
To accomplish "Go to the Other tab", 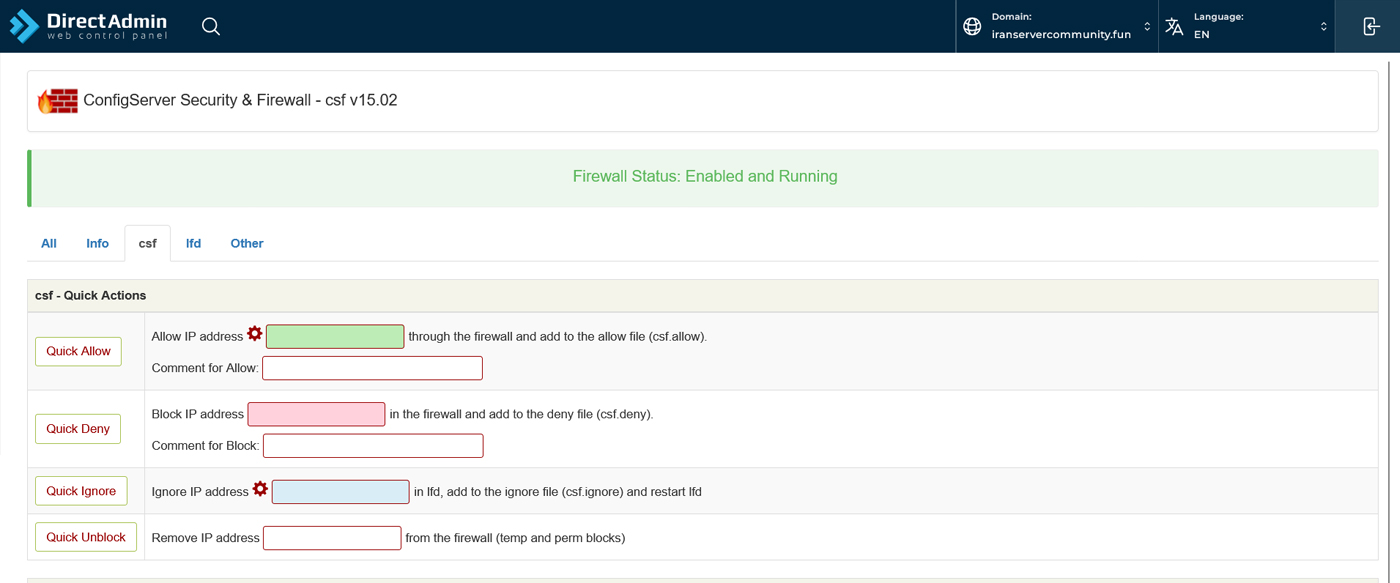I will (x=247, y=243).
